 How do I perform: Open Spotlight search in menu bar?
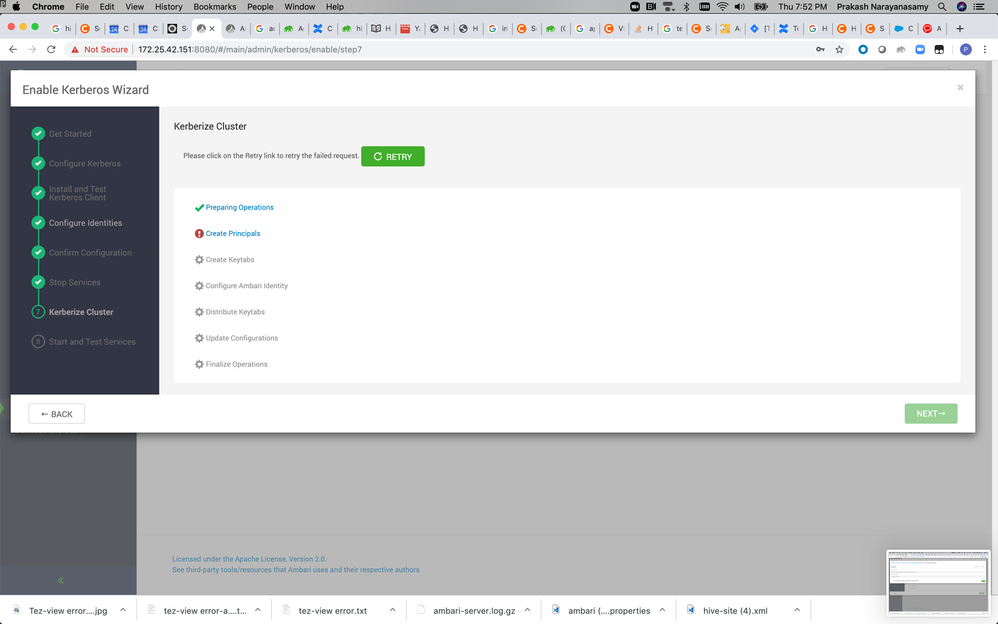click(x=941, y=7)
